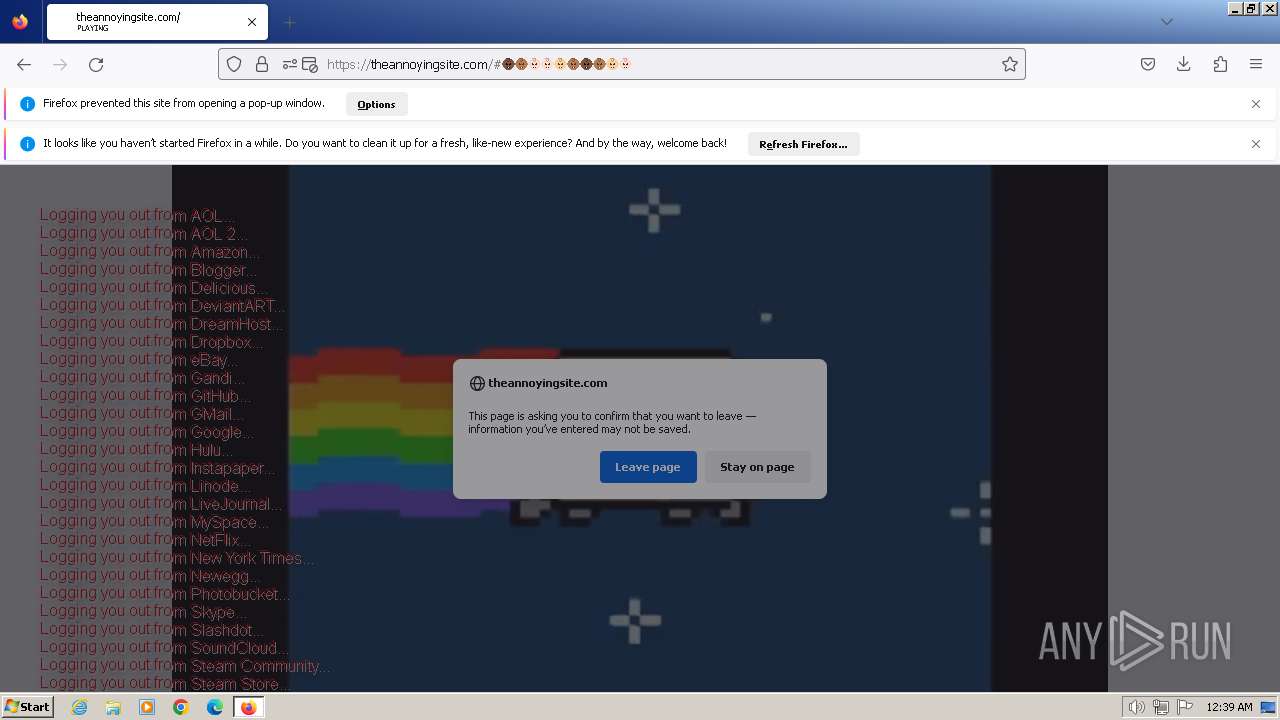Viewport: 1280px width, 720px height.
Task: Open pop-up blocker Options
Action: pos(376,104)
